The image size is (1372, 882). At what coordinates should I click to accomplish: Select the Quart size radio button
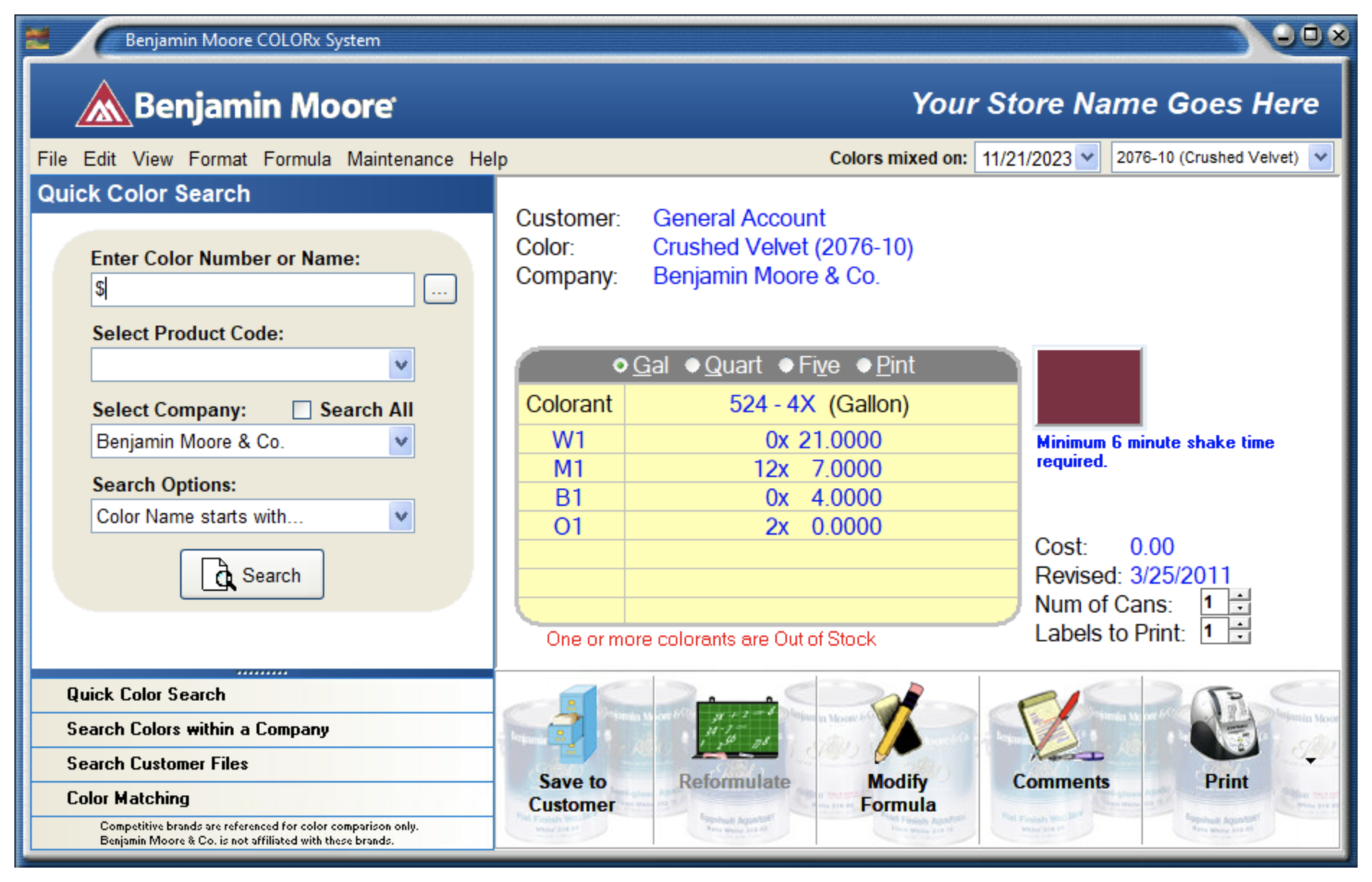pyautogui.click(x=692, y=365)
